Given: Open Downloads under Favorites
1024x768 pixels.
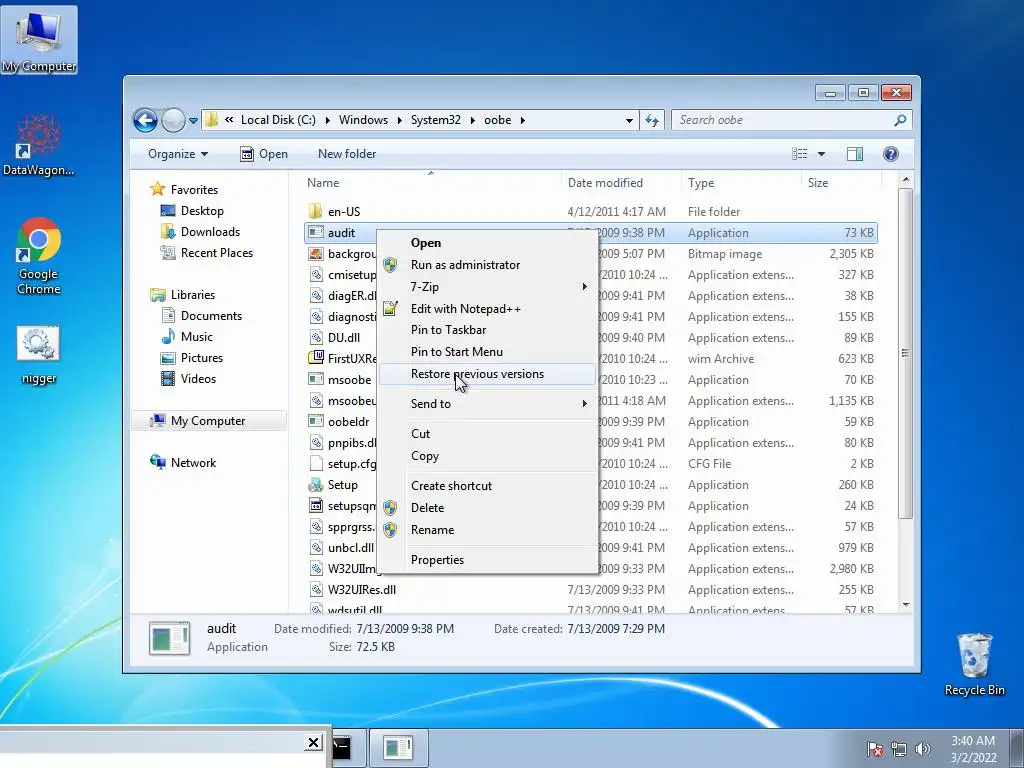Looking at the screenshot, I should point(210,232).
